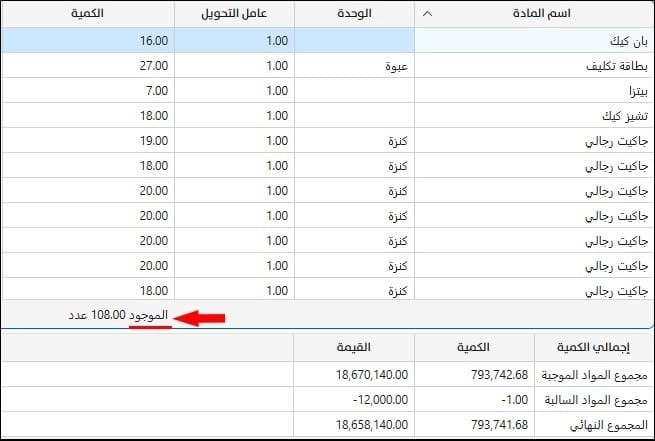Select the بطاقة تكليف item name
Viewport: 655px width, 441px height.
coord(617,66)
